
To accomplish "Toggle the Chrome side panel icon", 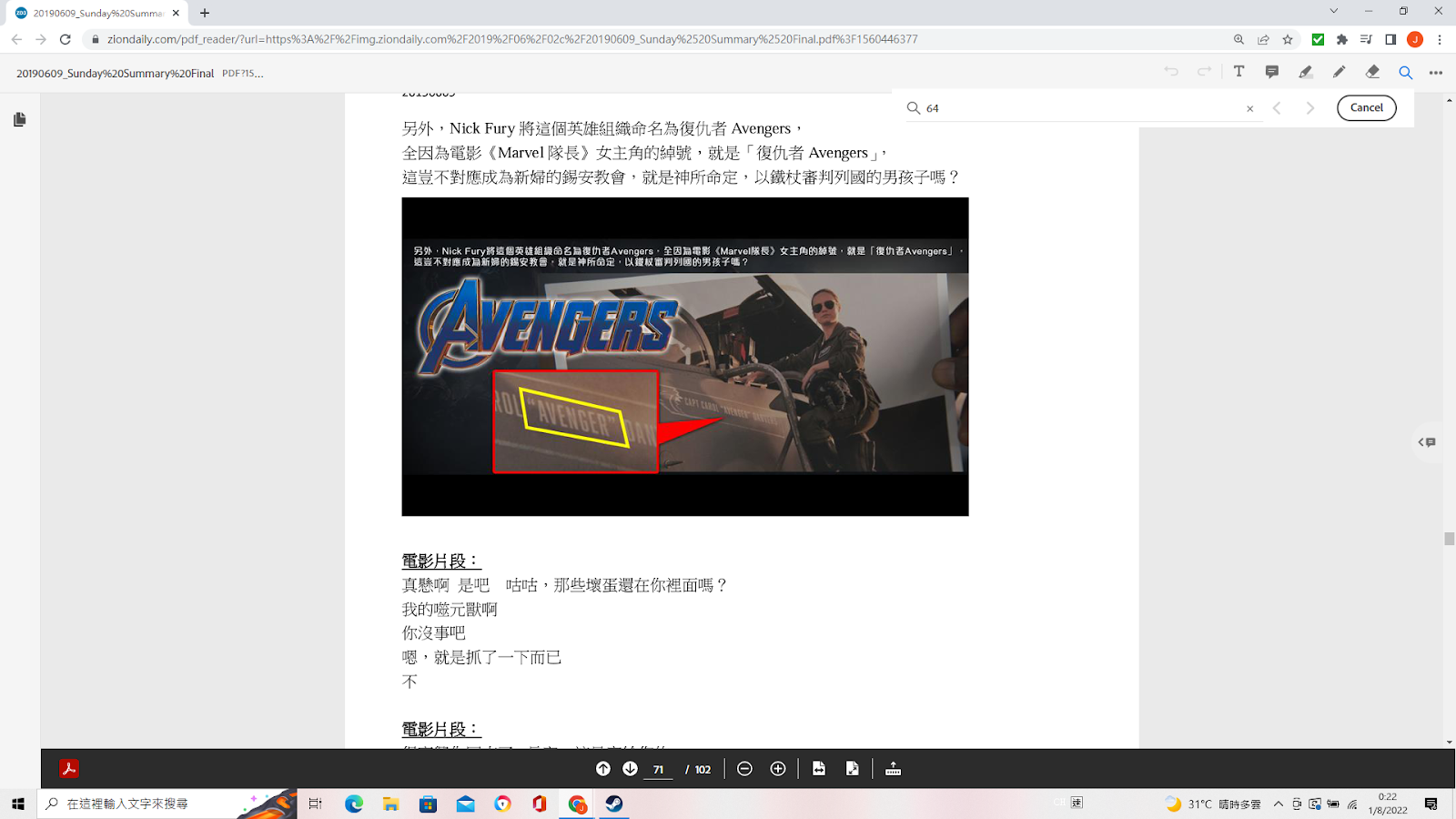I will point(1390,39).
